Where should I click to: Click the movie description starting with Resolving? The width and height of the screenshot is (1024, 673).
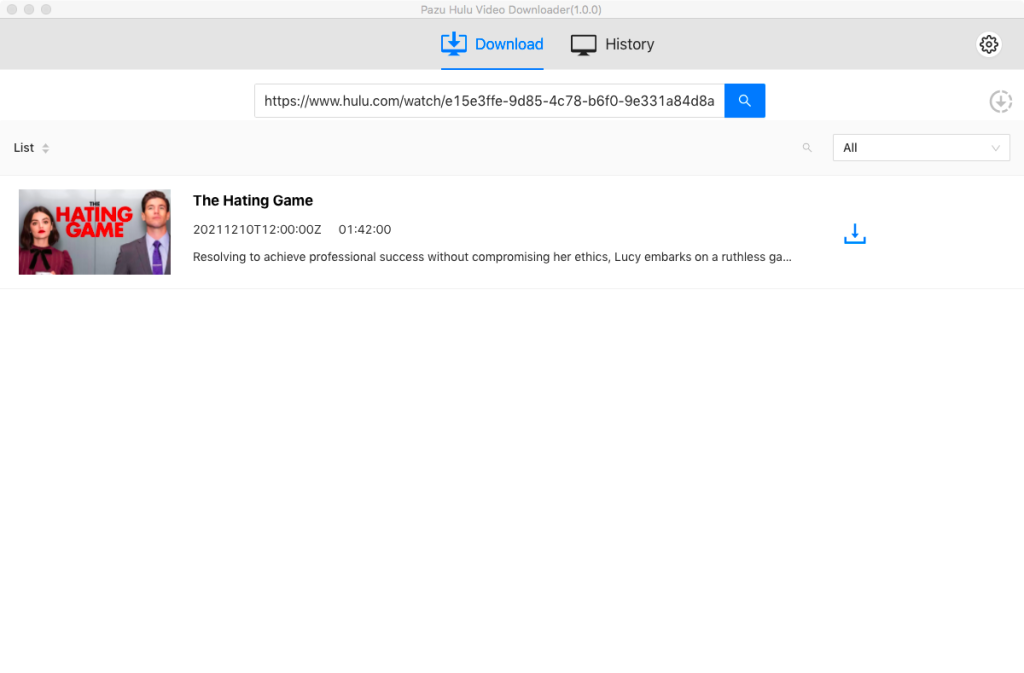pyautogui.click(x=492, y=257)
